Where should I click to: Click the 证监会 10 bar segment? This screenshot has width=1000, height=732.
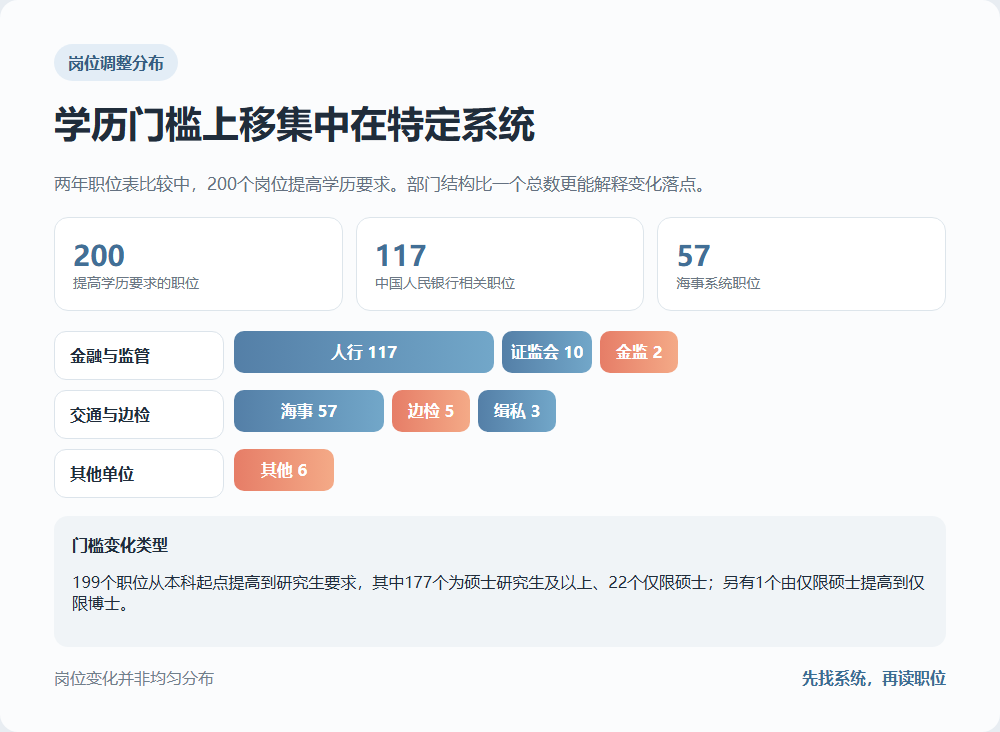click(547, 352)
